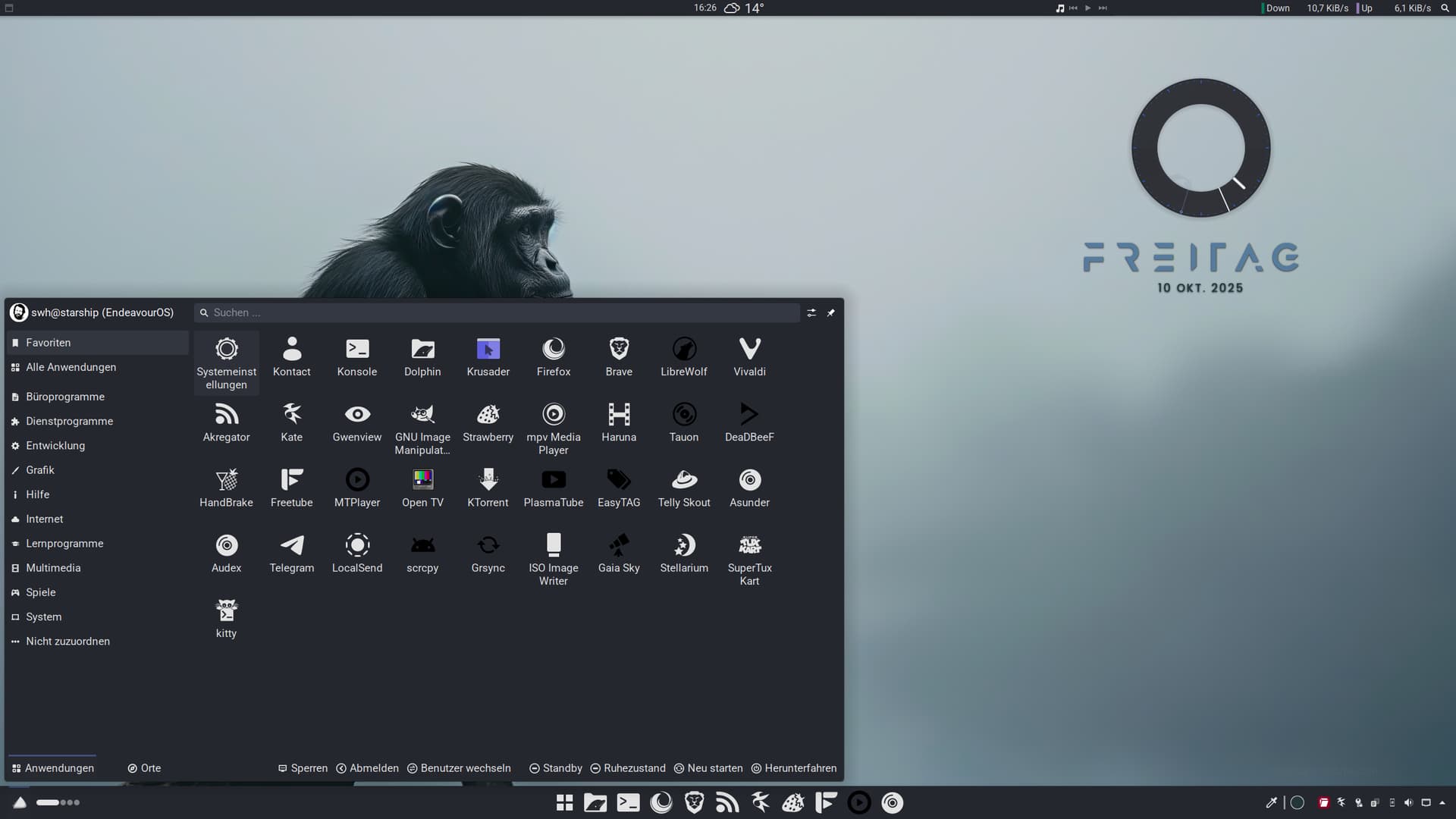Start HandBrake from favorites
The image size is (1456, 819).
[x=226, y=488]
